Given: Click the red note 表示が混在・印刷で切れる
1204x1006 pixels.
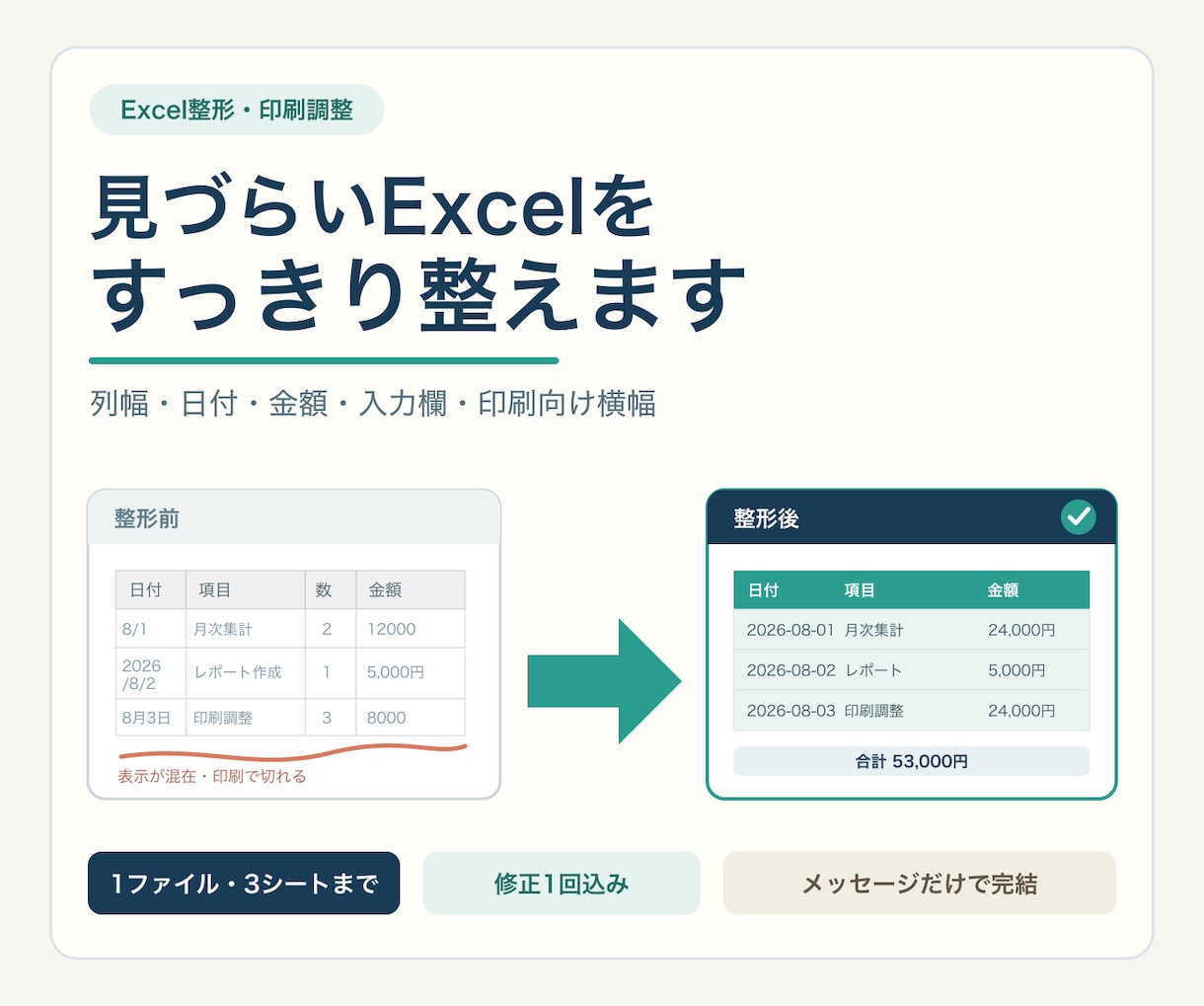Looking at the screenshot, I should click(x=212, y=776).
